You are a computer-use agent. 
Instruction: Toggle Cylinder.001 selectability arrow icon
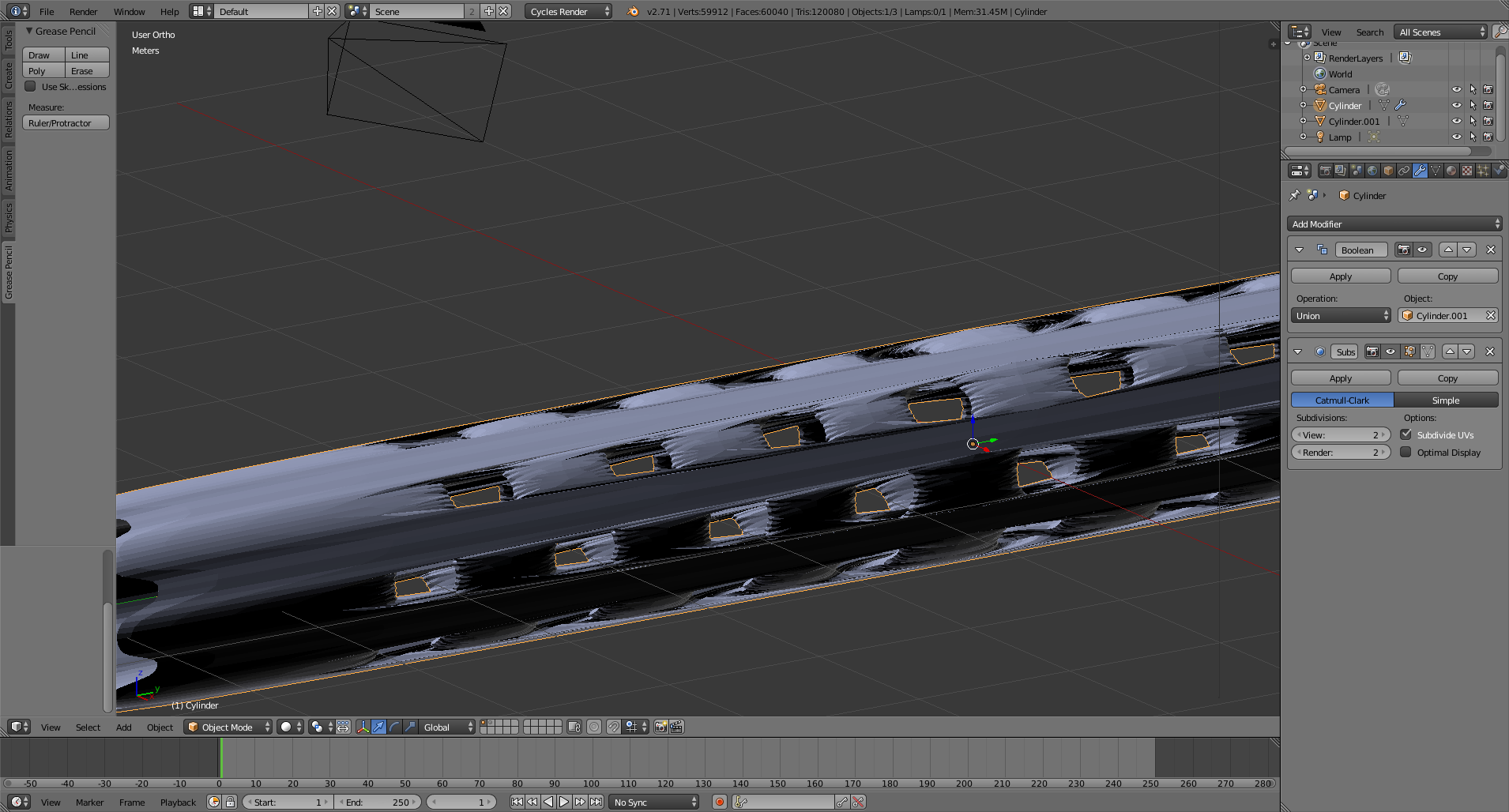pyautogui.click(x=1473, y=121)
